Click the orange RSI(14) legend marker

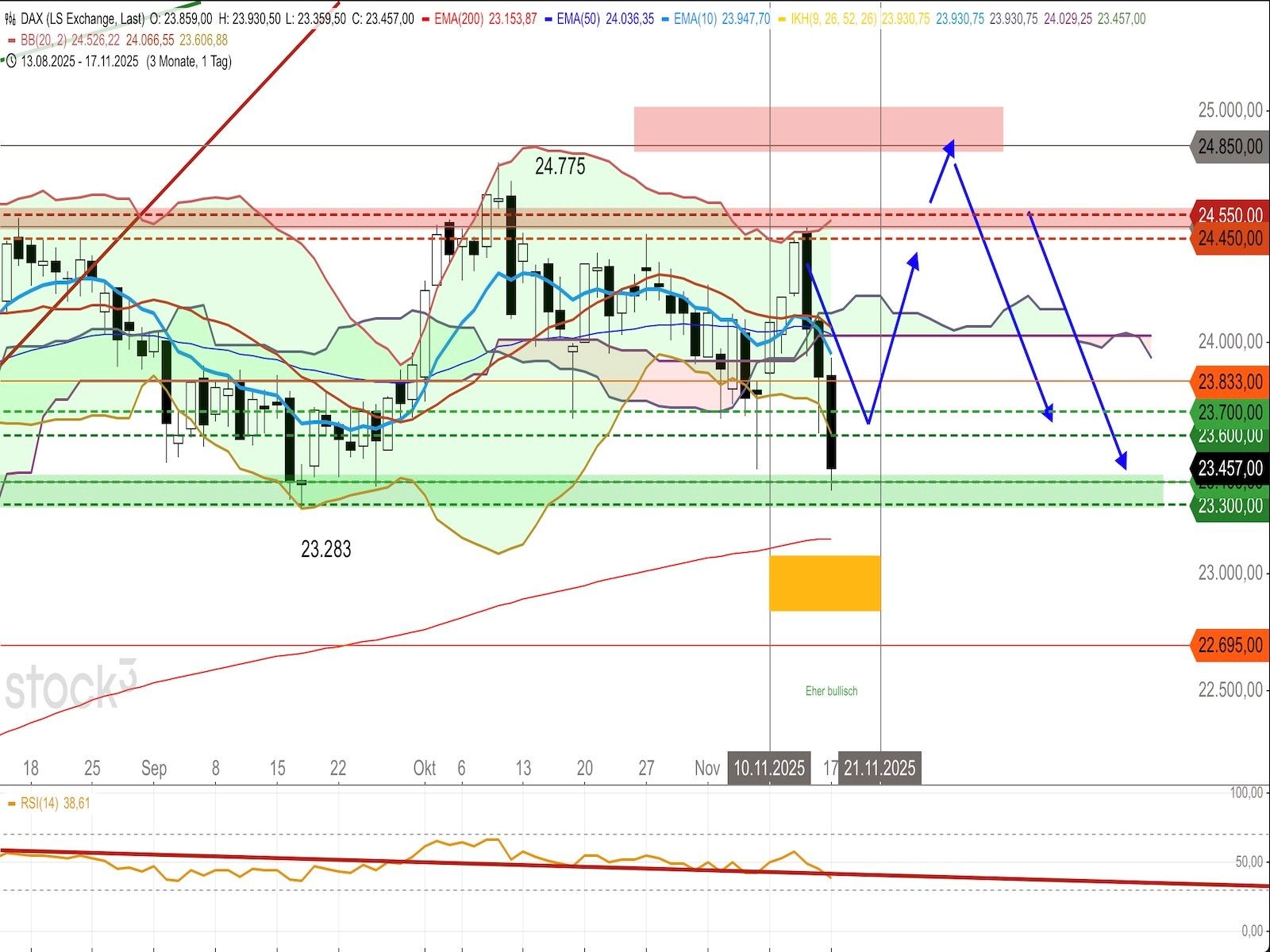tap(11, 803)
